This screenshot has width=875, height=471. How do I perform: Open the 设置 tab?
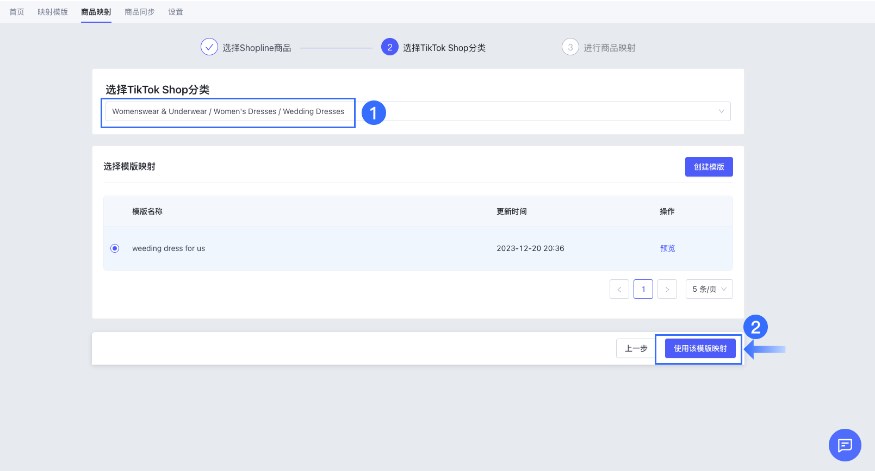[x=175, y=10]
